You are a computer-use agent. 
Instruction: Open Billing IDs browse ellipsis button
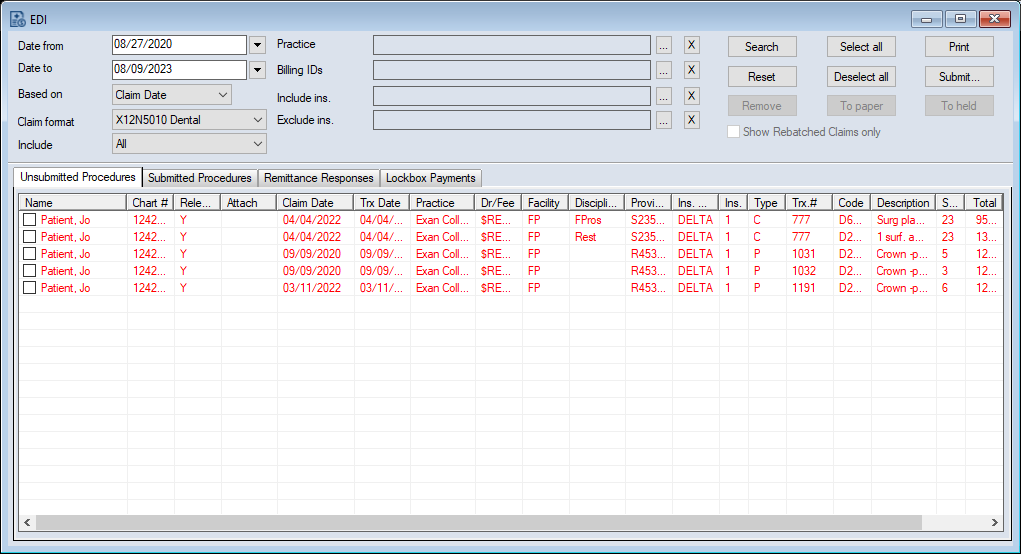click(664, 70)
